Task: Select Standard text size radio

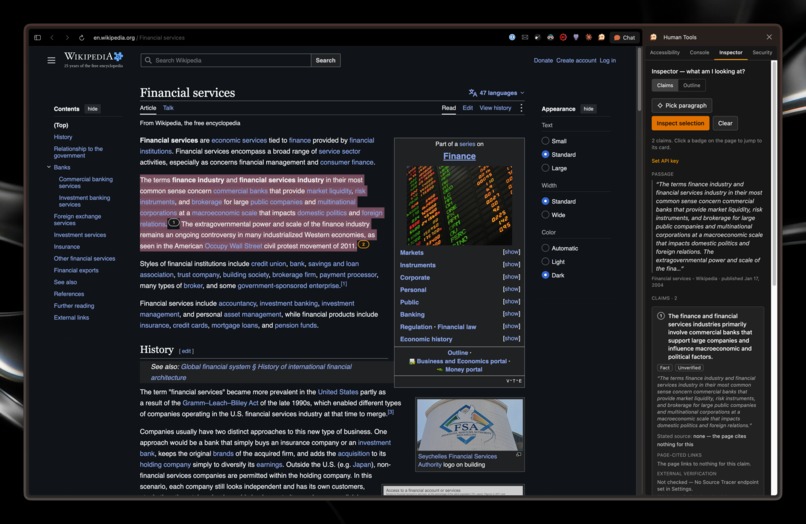Action: [545, 154]
